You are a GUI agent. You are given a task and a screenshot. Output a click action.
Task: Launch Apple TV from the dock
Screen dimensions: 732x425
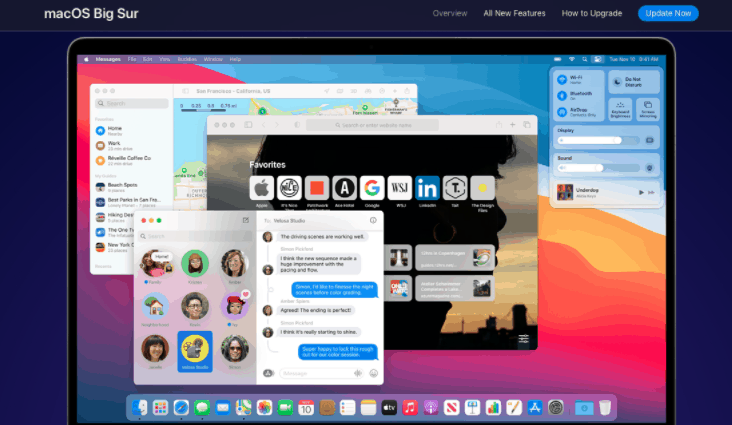click(x=389, y=408)
